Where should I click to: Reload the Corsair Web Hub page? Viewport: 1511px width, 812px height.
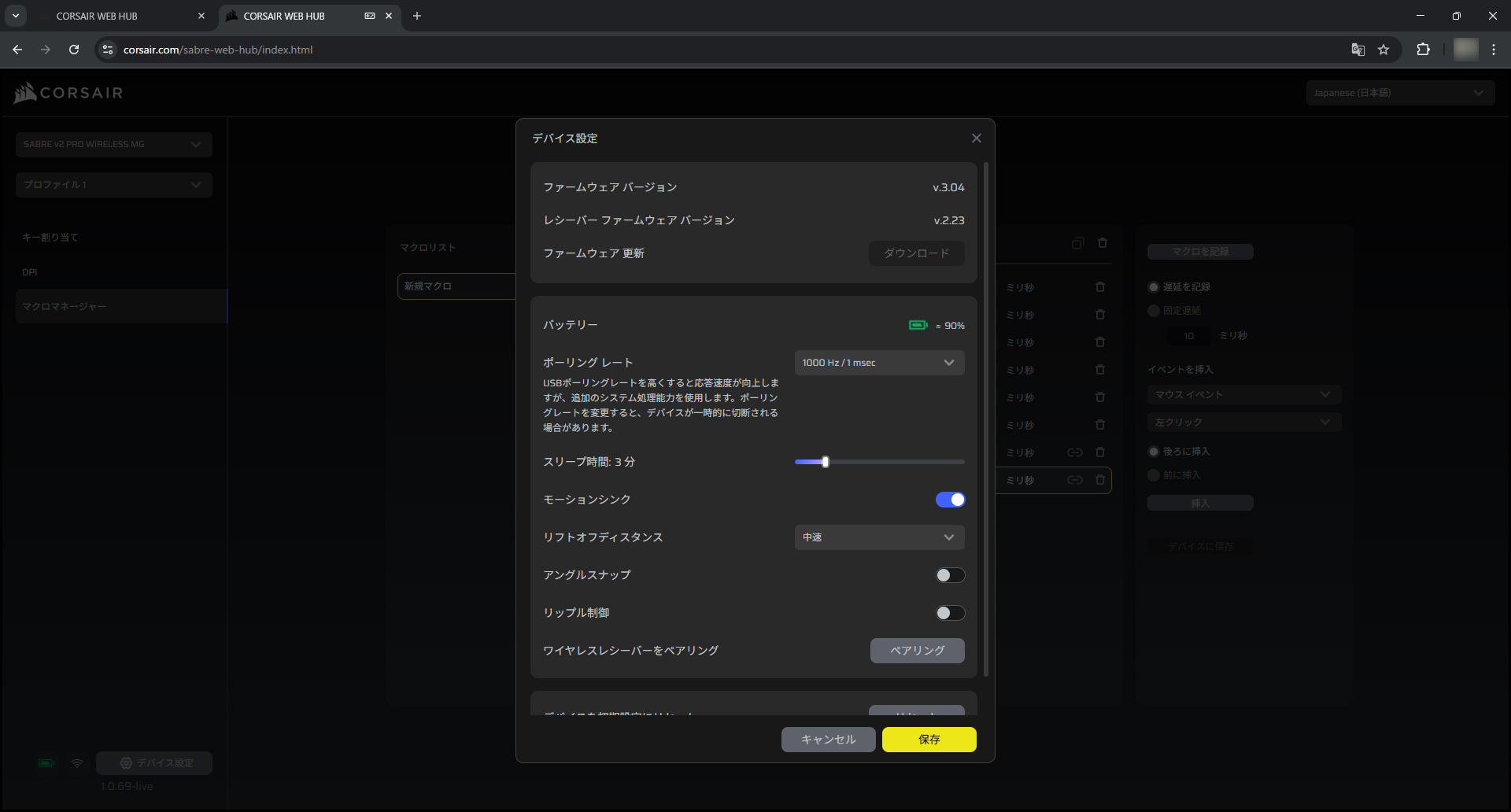(74, 50)
